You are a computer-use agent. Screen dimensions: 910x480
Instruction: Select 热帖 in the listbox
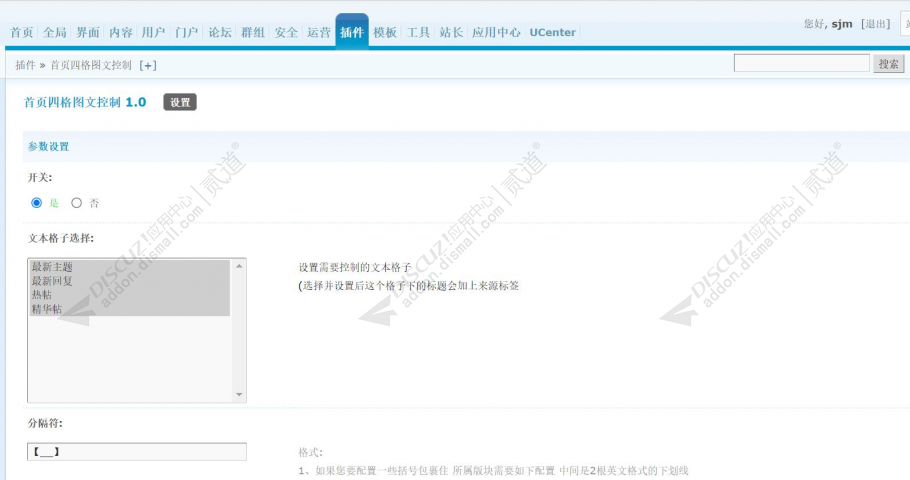tap(129, 295)
